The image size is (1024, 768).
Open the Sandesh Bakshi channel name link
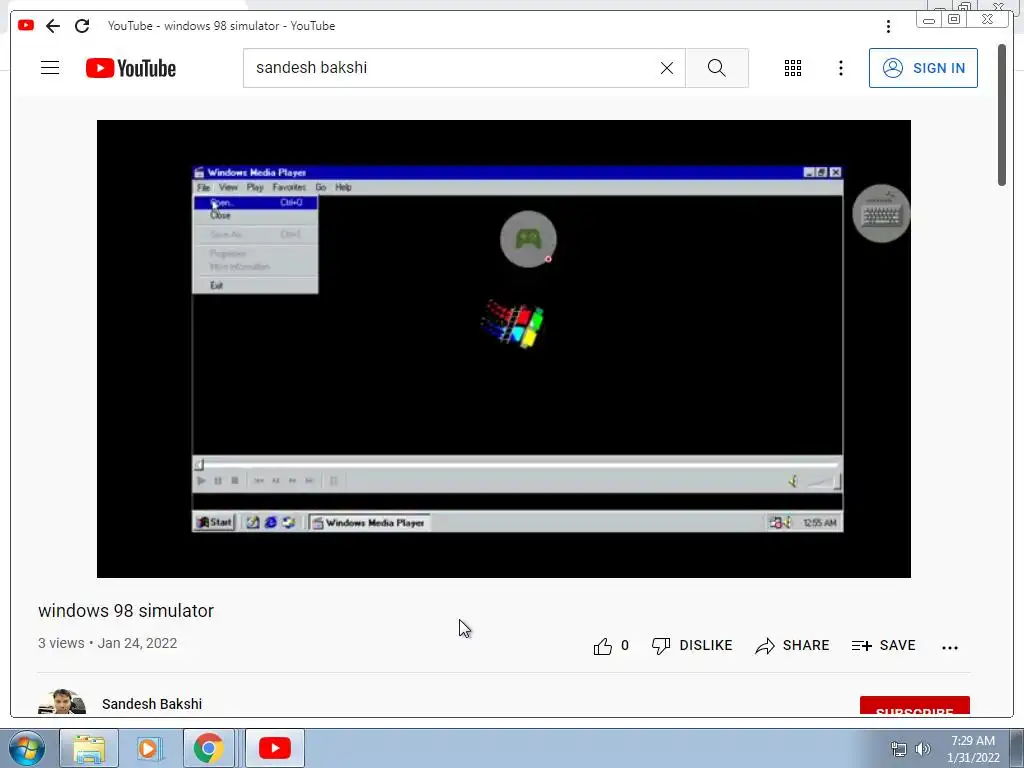tap(152, 704)
